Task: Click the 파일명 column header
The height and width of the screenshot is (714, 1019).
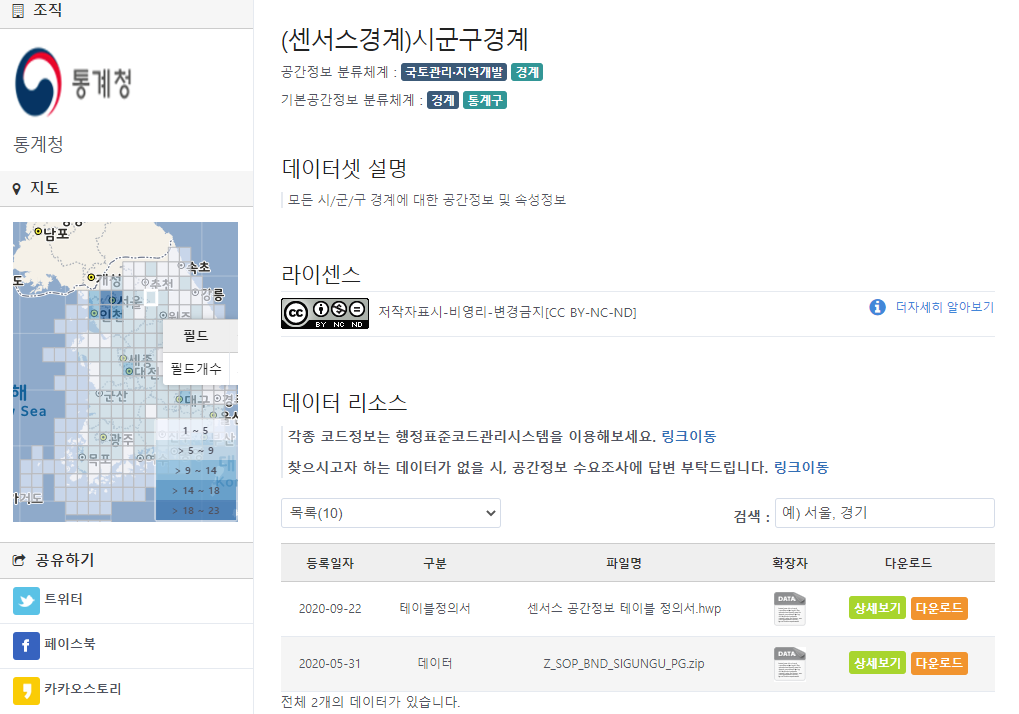Action: click(x=624, y=563)
